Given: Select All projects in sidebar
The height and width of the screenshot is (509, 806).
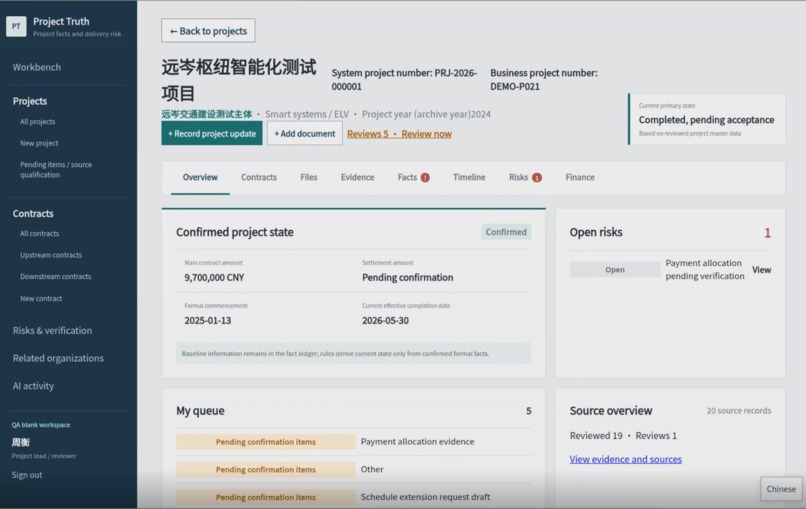Looking at the screenshot, I should (38, 122).
